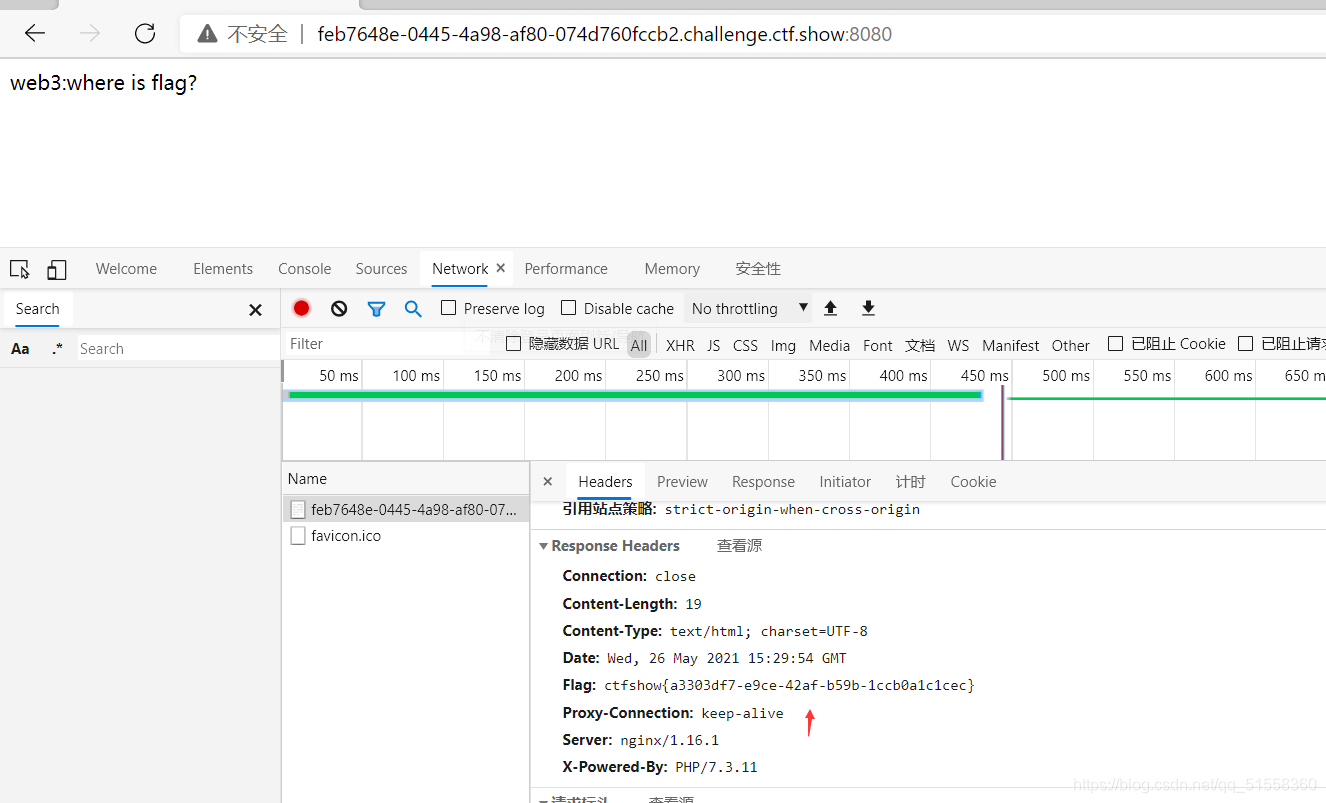Open the 计时 detail tab
Screen dimensions: 1326x803
[x=910, y=482]
